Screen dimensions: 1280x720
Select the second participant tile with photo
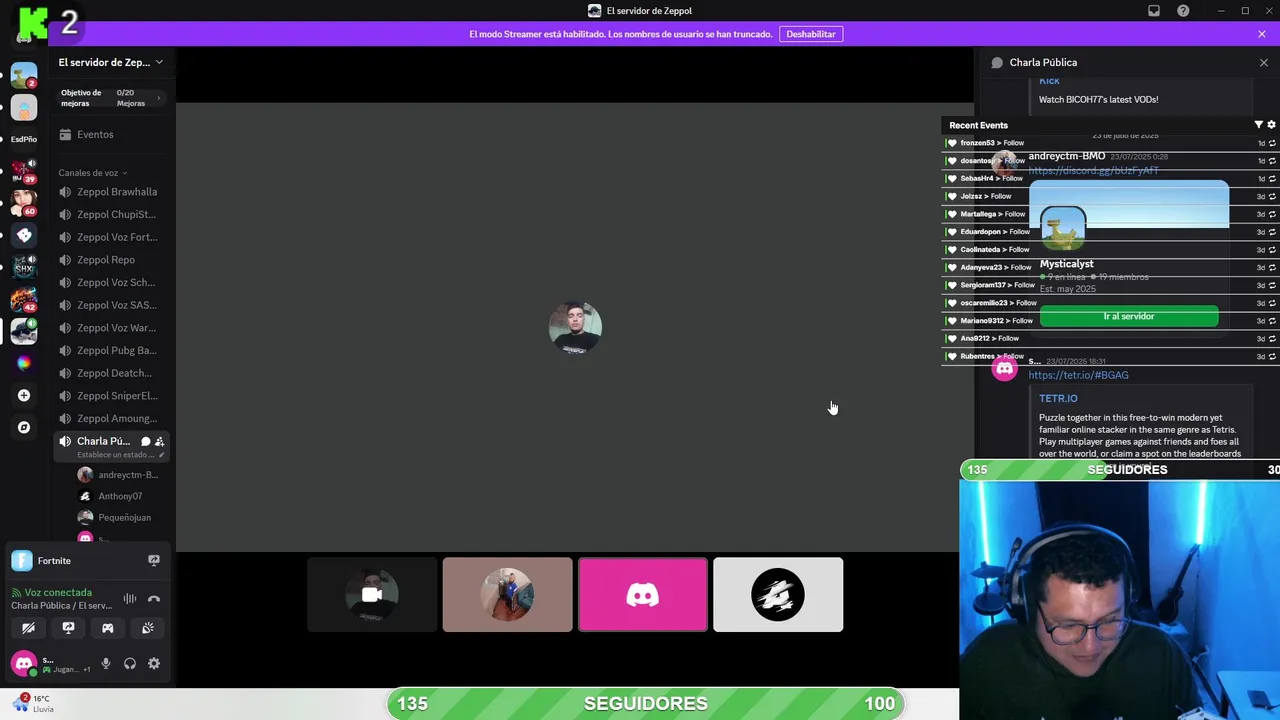pyautogui.click(x=508, y=595)
